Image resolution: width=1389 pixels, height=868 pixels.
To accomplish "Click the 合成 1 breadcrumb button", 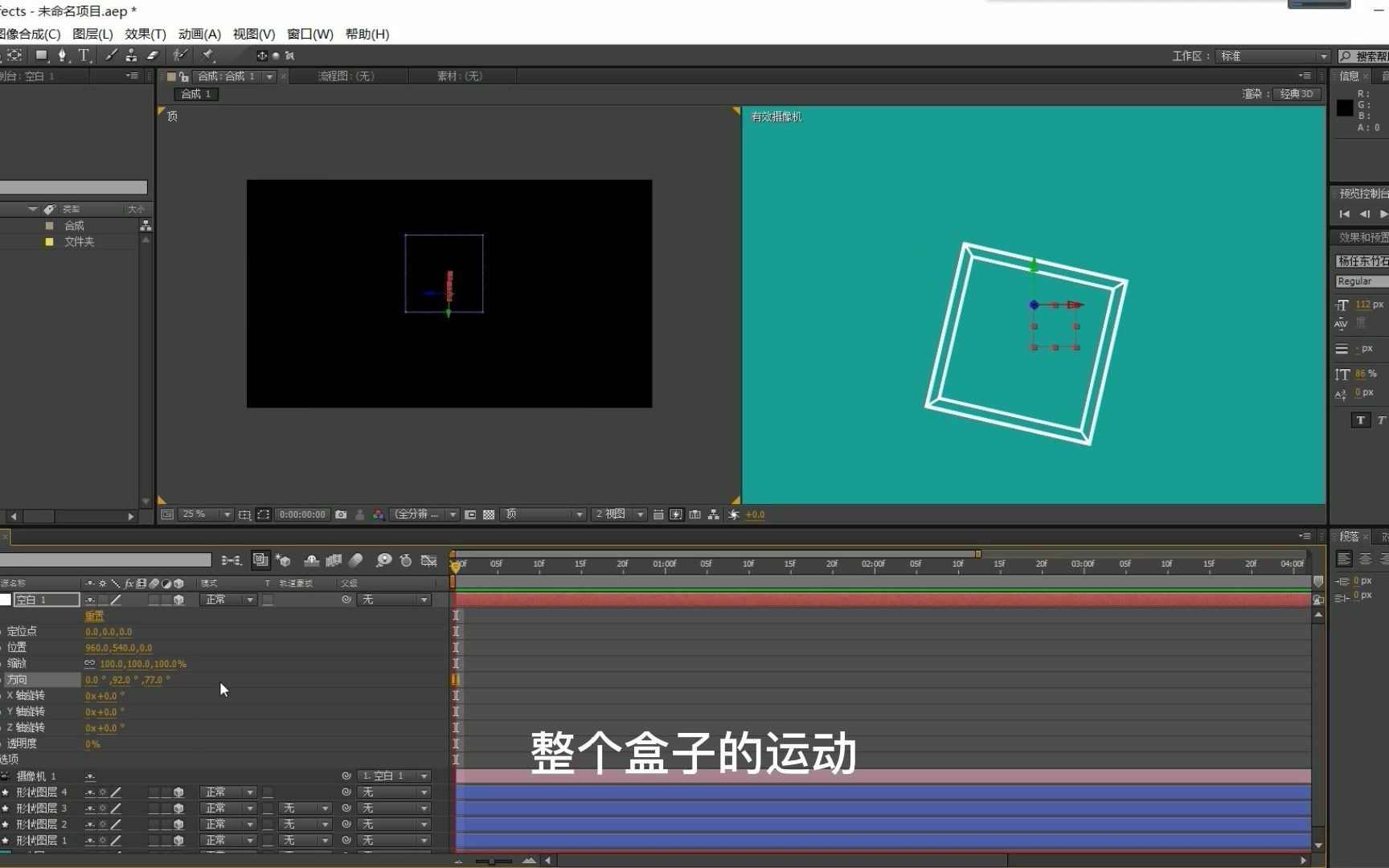I will 196,94.
